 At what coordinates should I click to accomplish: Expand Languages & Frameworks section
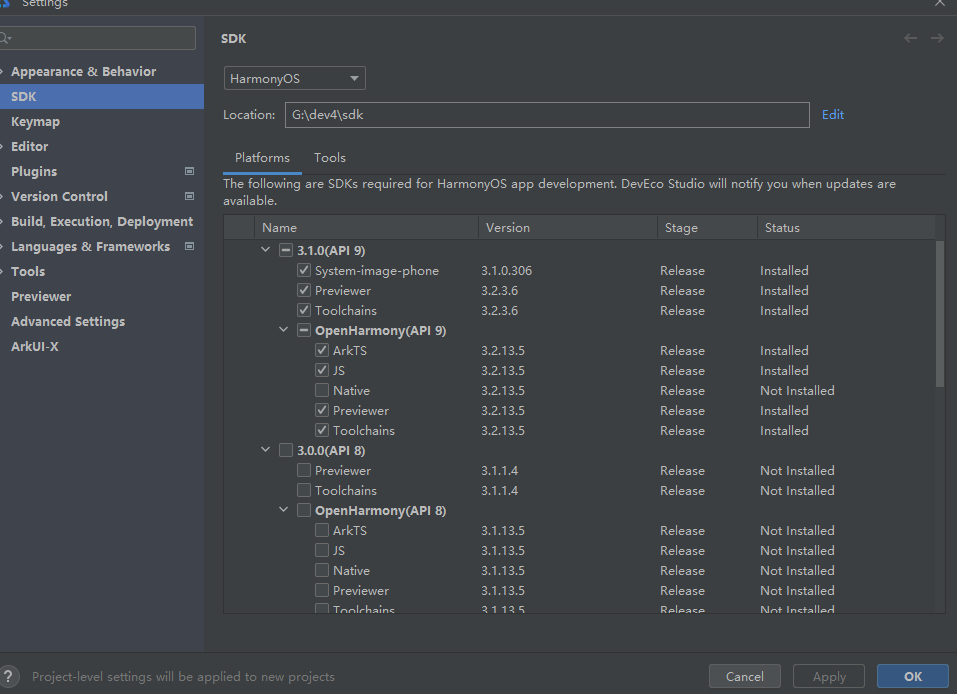pos(2,247)
